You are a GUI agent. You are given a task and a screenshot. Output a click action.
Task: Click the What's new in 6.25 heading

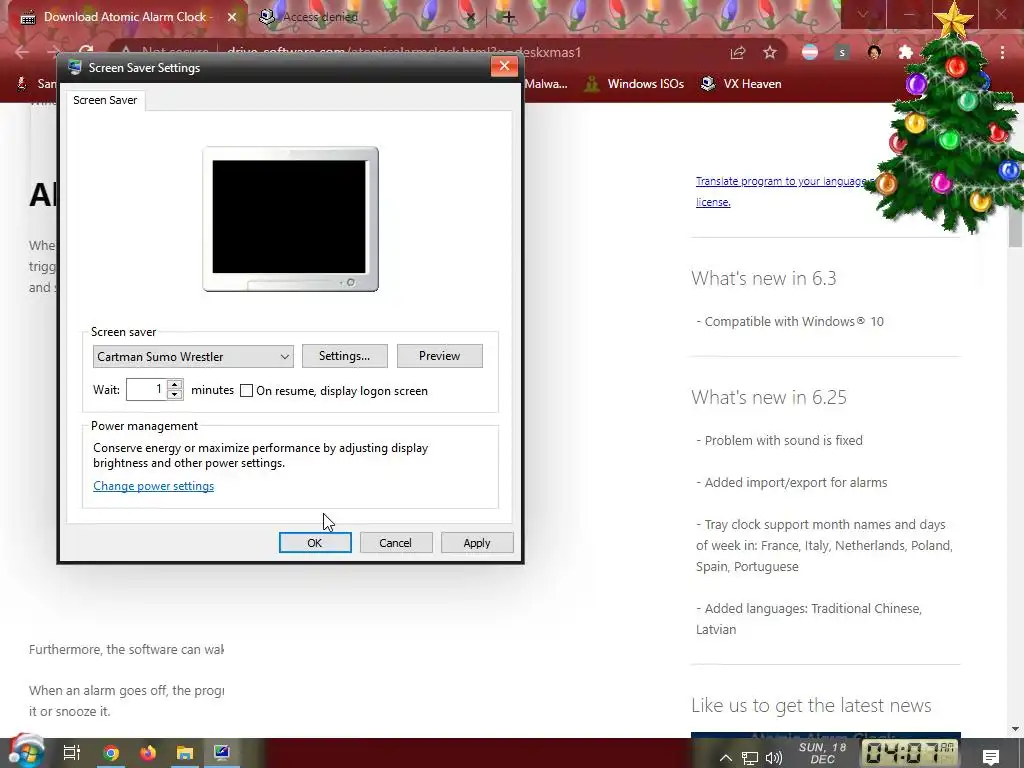click(x=769, y=397)
